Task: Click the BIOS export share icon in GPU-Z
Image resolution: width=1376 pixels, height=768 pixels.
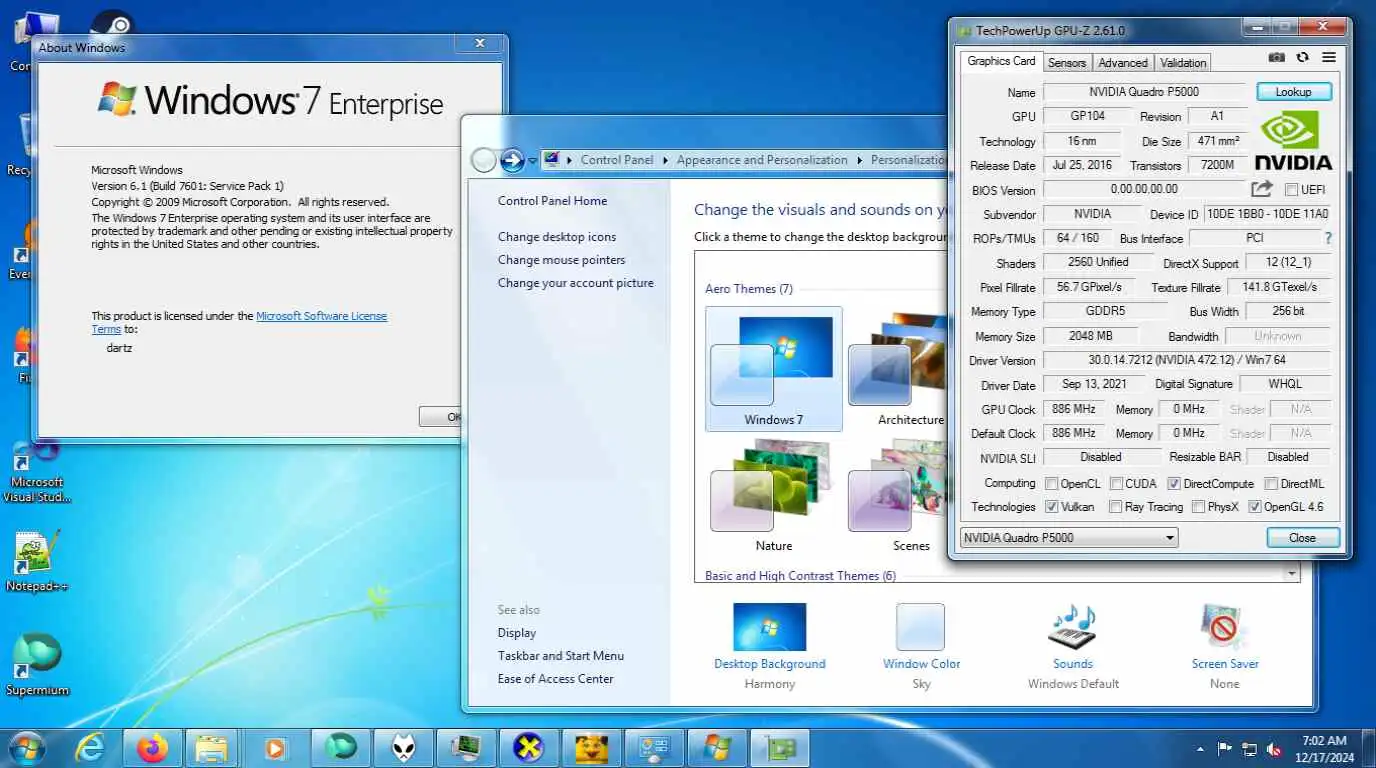Action: click(x=1262, y=189)
